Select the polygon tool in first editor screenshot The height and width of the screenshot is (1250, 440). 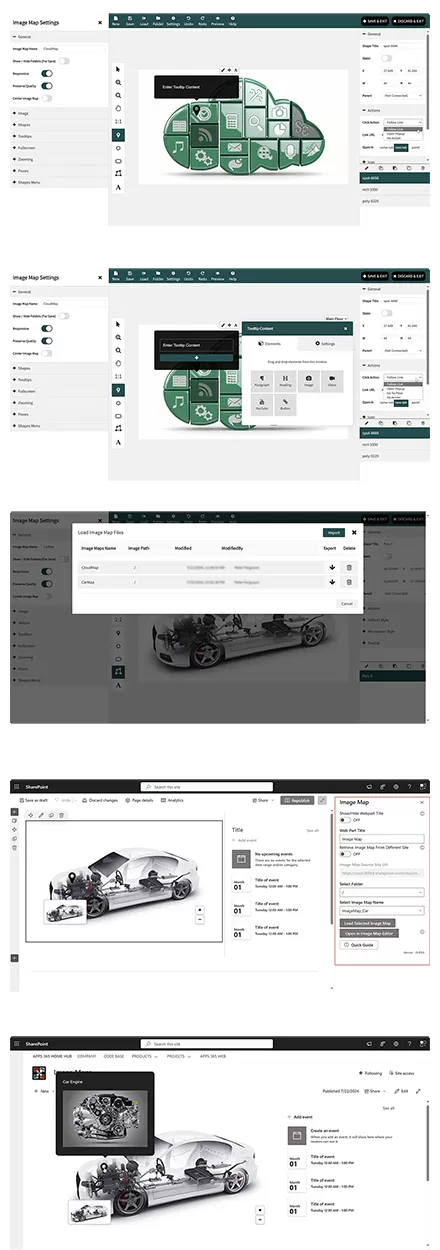(118, 173)
